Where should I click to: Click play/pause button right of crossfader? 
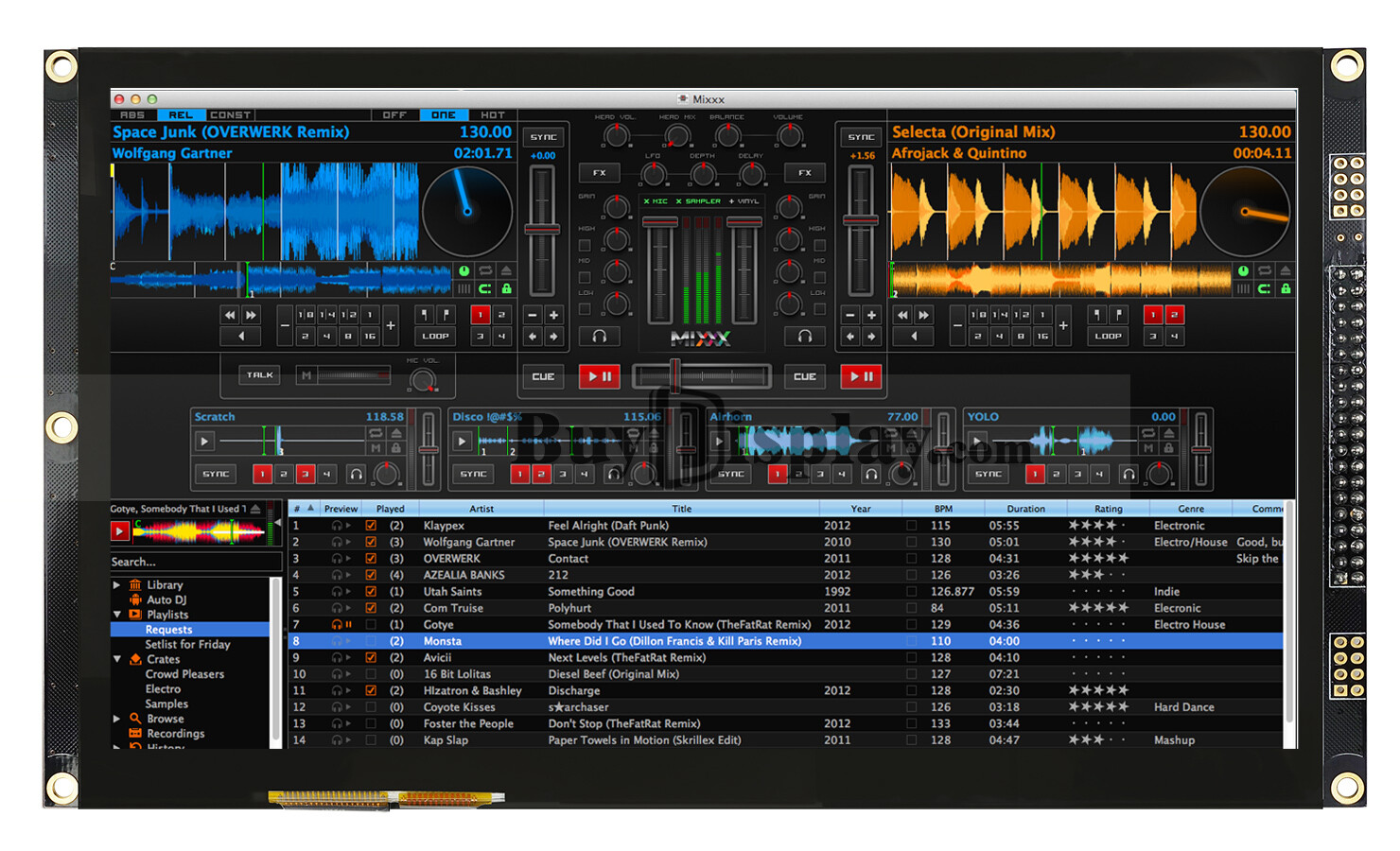coord(861,376)
